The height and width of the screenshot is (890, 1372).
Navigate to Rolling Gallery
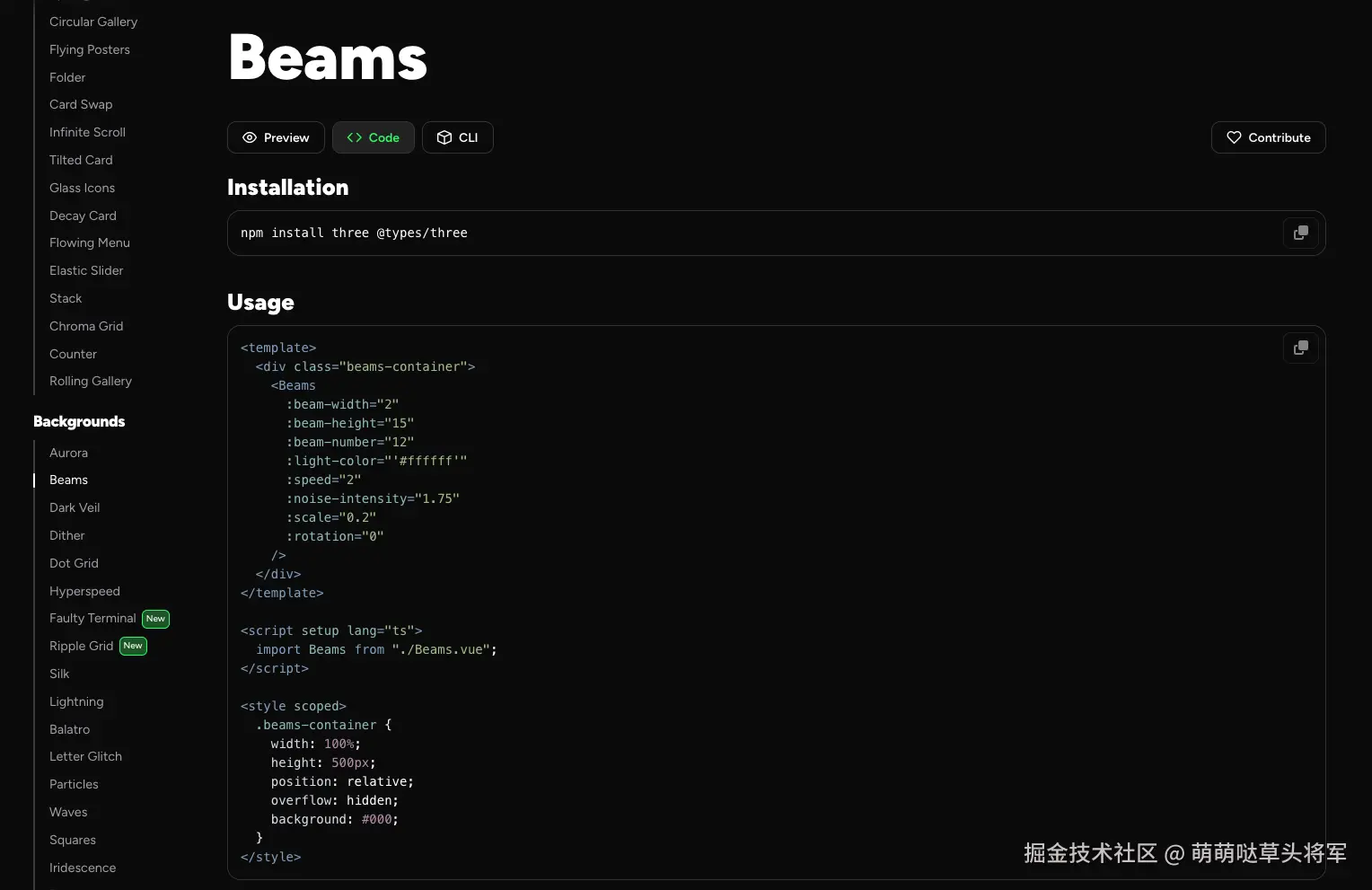[x=91, y=381]
